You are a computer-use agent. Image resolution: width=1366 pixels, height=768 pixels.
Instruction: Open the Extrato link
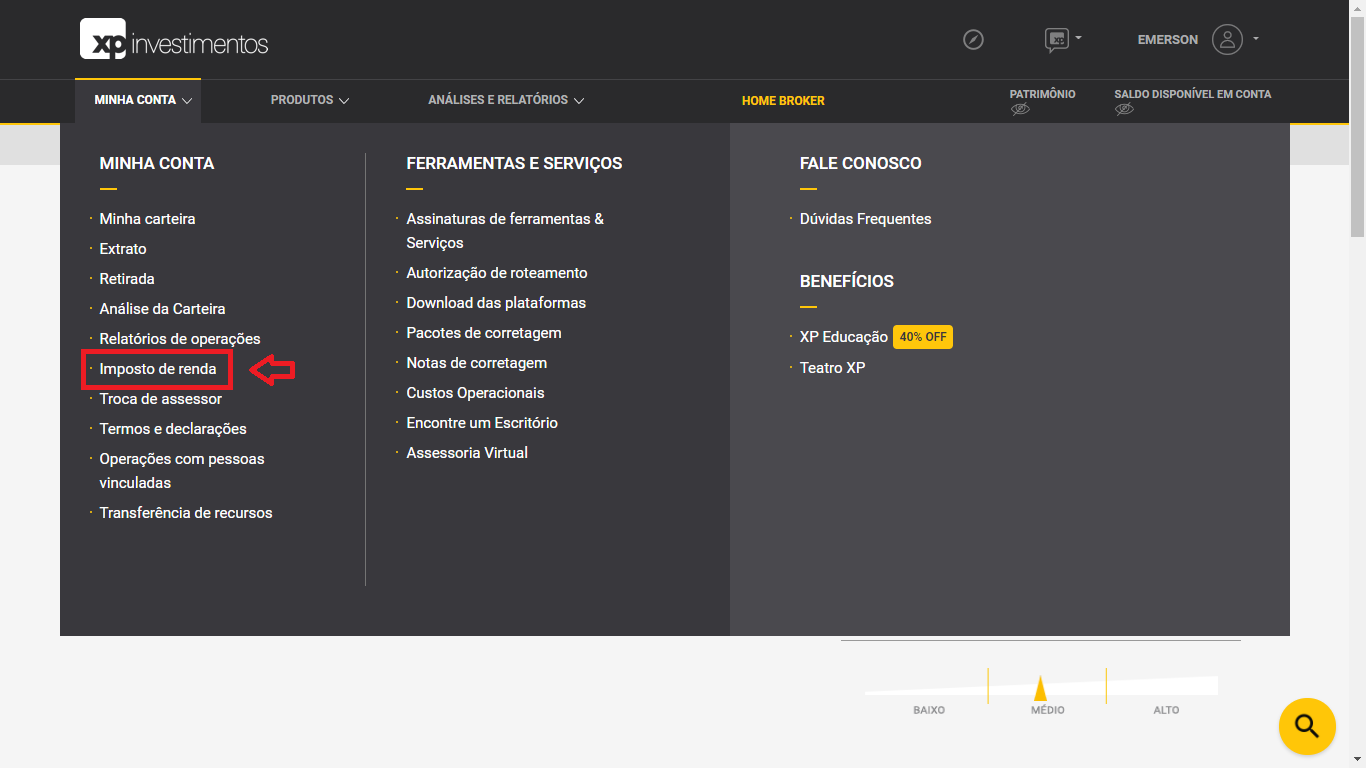tap(123, 249)
